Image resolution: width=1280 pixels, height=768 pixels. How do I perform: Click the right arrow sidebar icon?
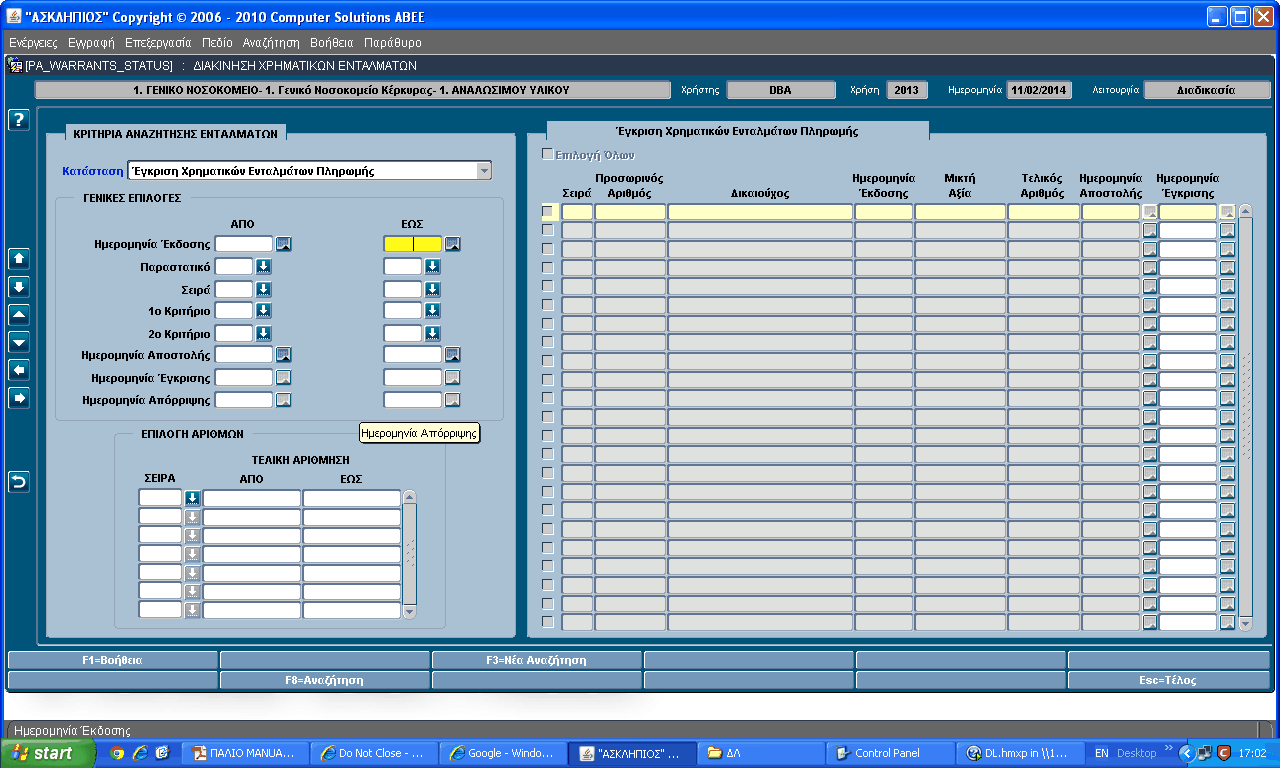pyautogui.click(x=18, y=398)
